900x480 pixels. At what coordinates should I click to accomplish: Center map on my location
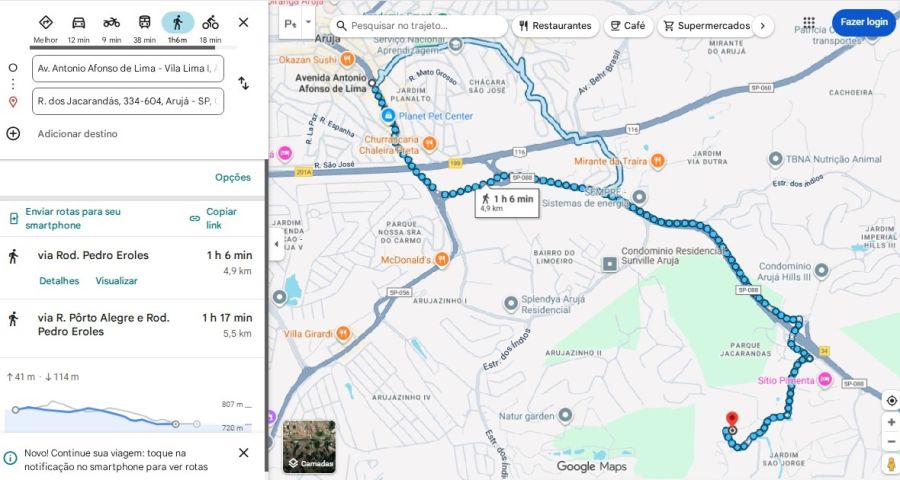[x=891, y=401]
